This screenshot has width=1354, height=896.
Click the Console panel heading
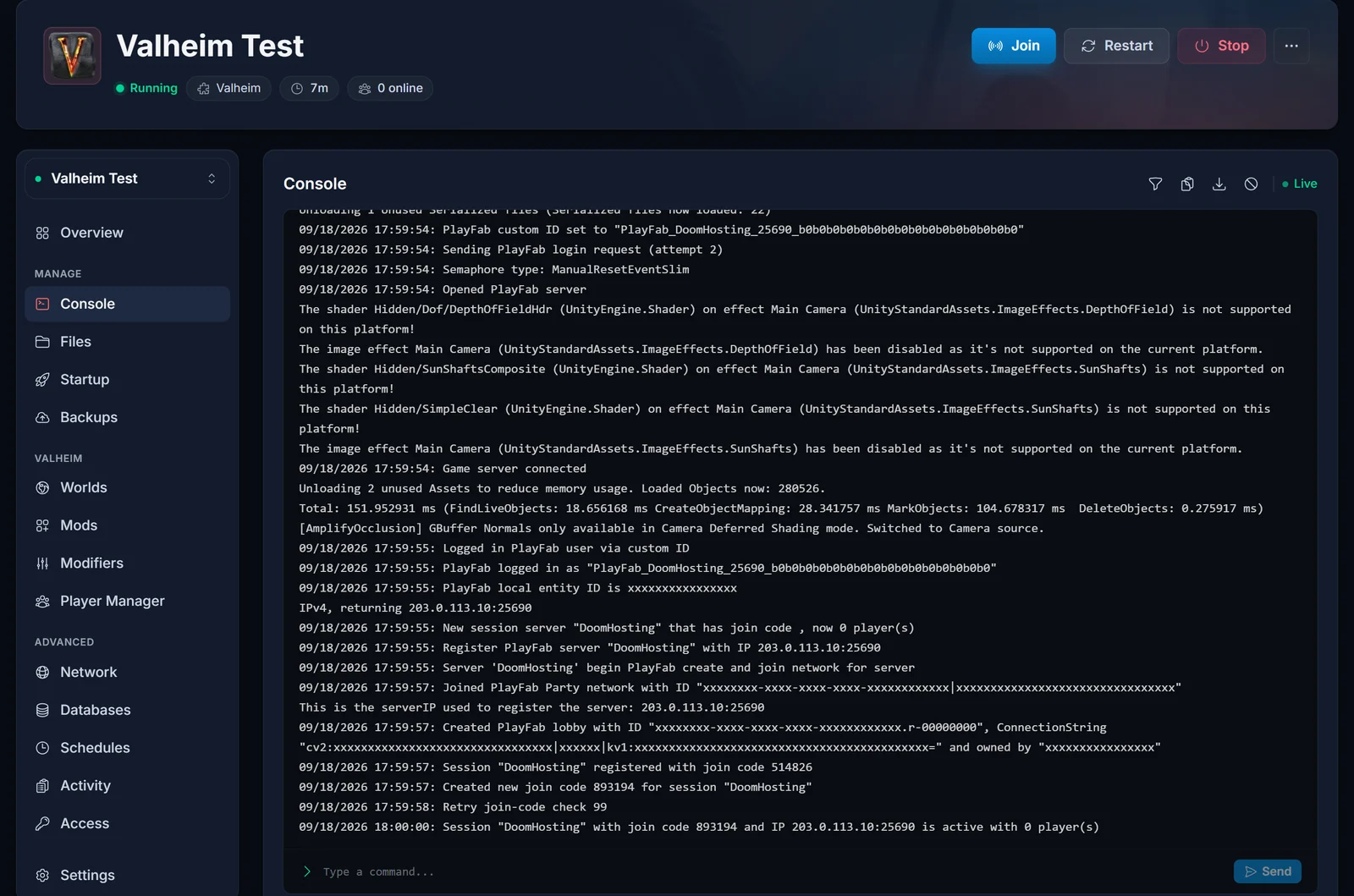(315, 184)
